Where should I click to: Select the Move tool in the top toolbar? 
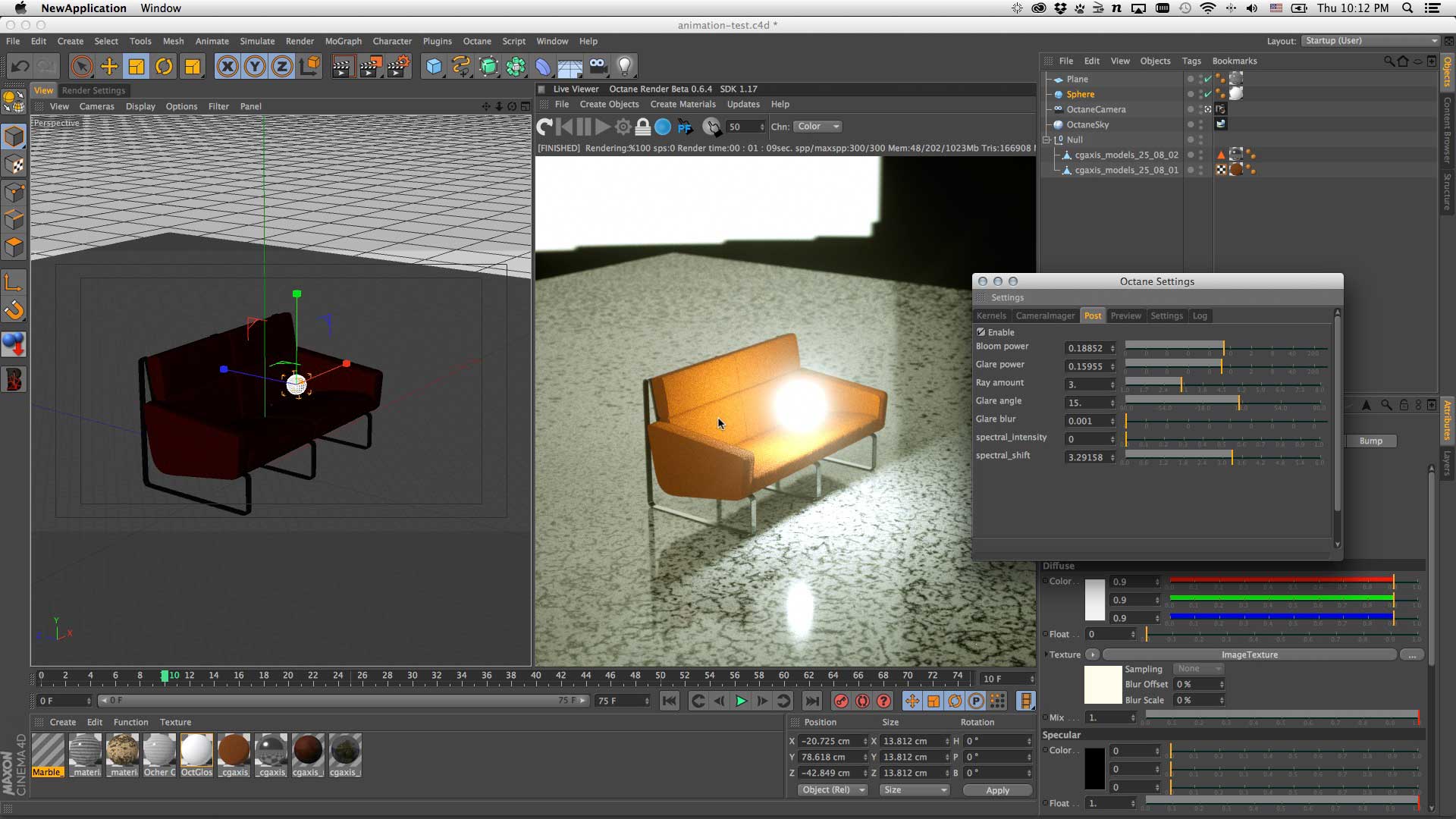click(x=109, y=67)
